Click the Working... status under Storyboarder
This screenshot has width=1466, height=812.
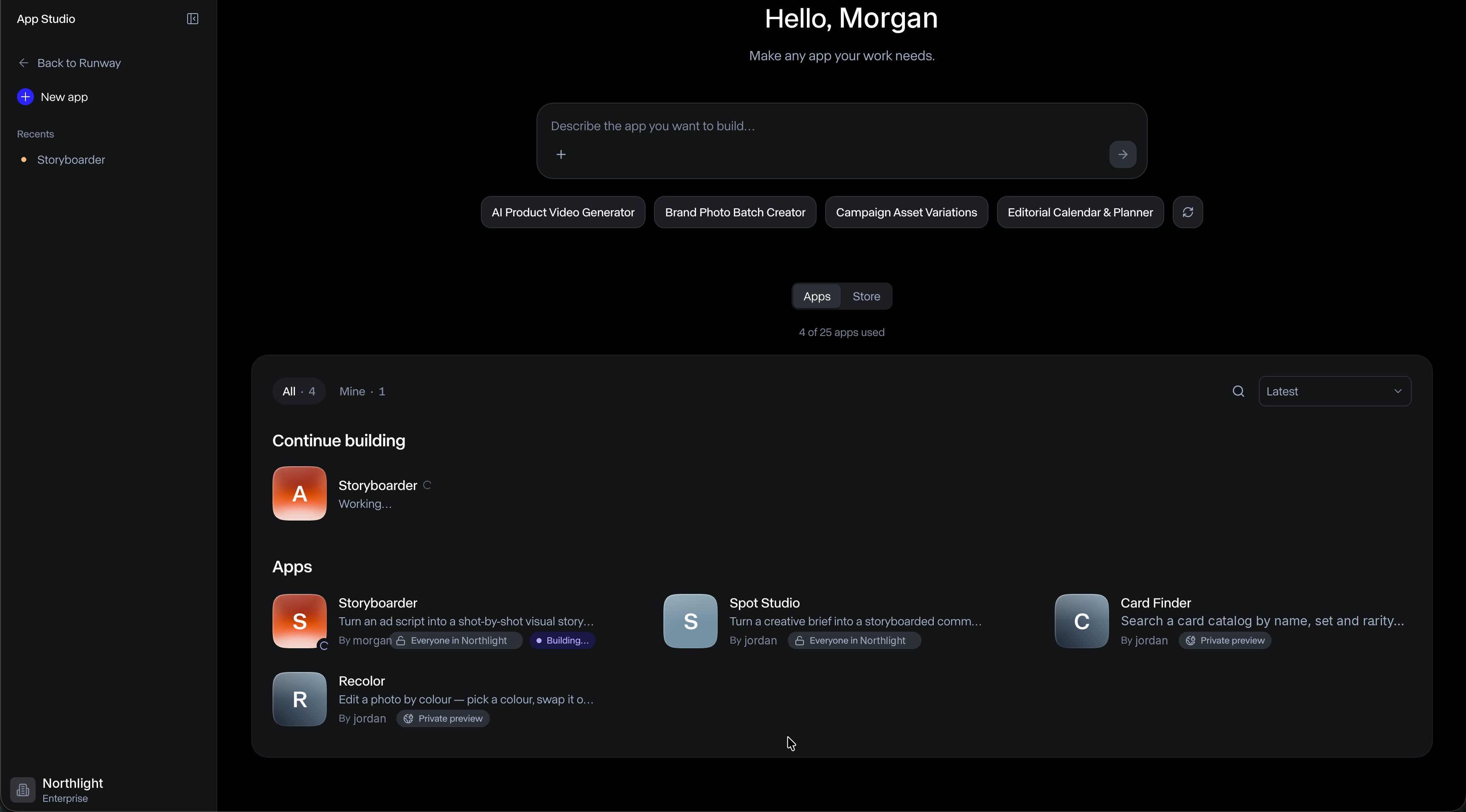365,504
